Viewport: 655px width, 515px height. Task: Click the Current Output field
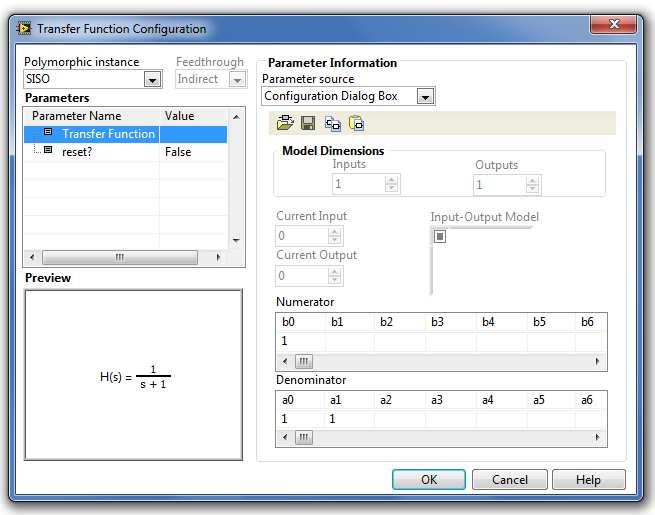(x=302, y=276)
